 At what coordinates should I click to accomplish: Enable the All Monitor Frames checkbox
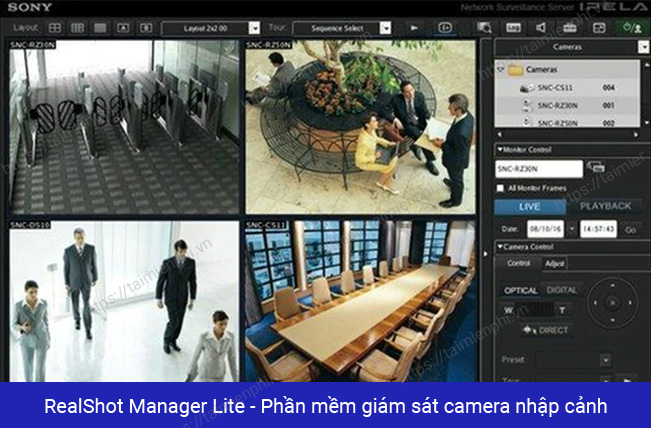[500, 188]
